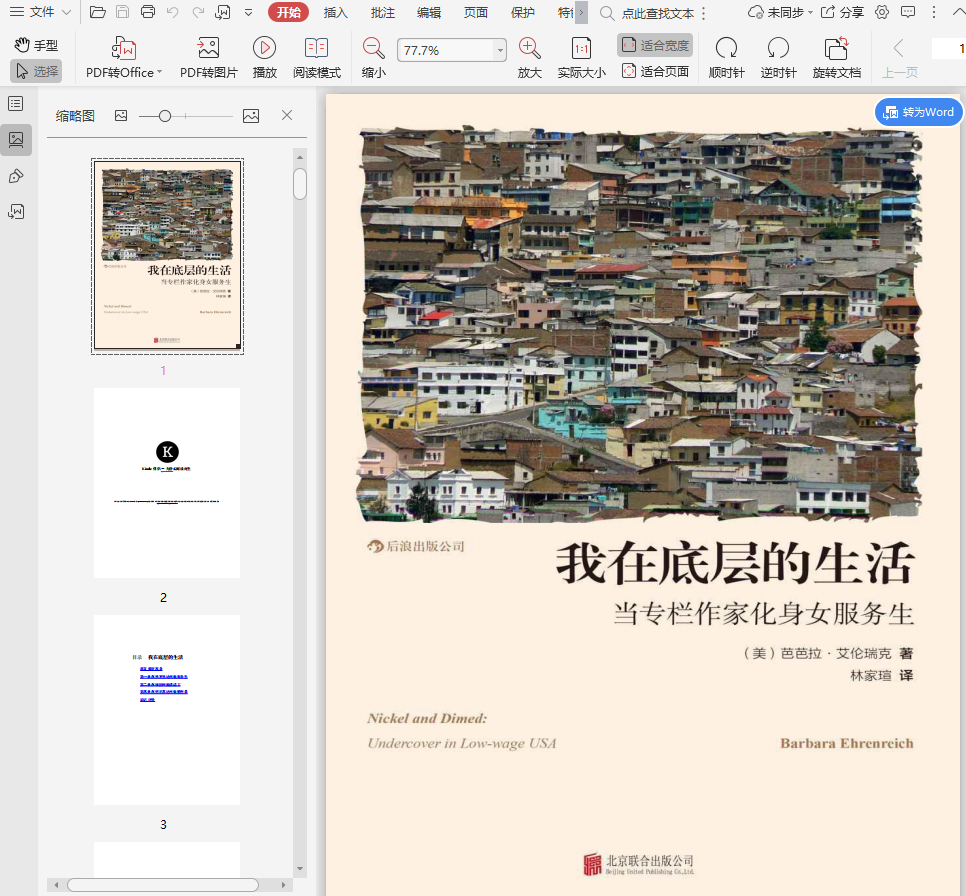Select the 手型 hand tool

point(36,45)
